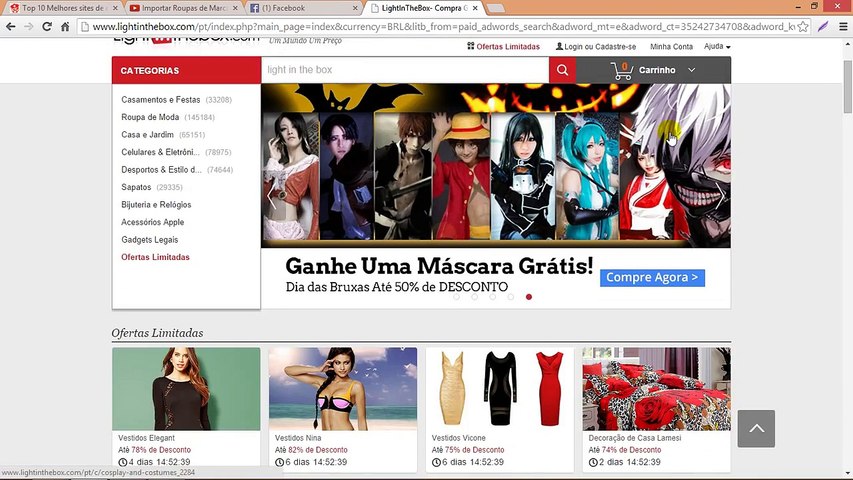
Task: Open Minha Conta link
Action: point(671,47)
